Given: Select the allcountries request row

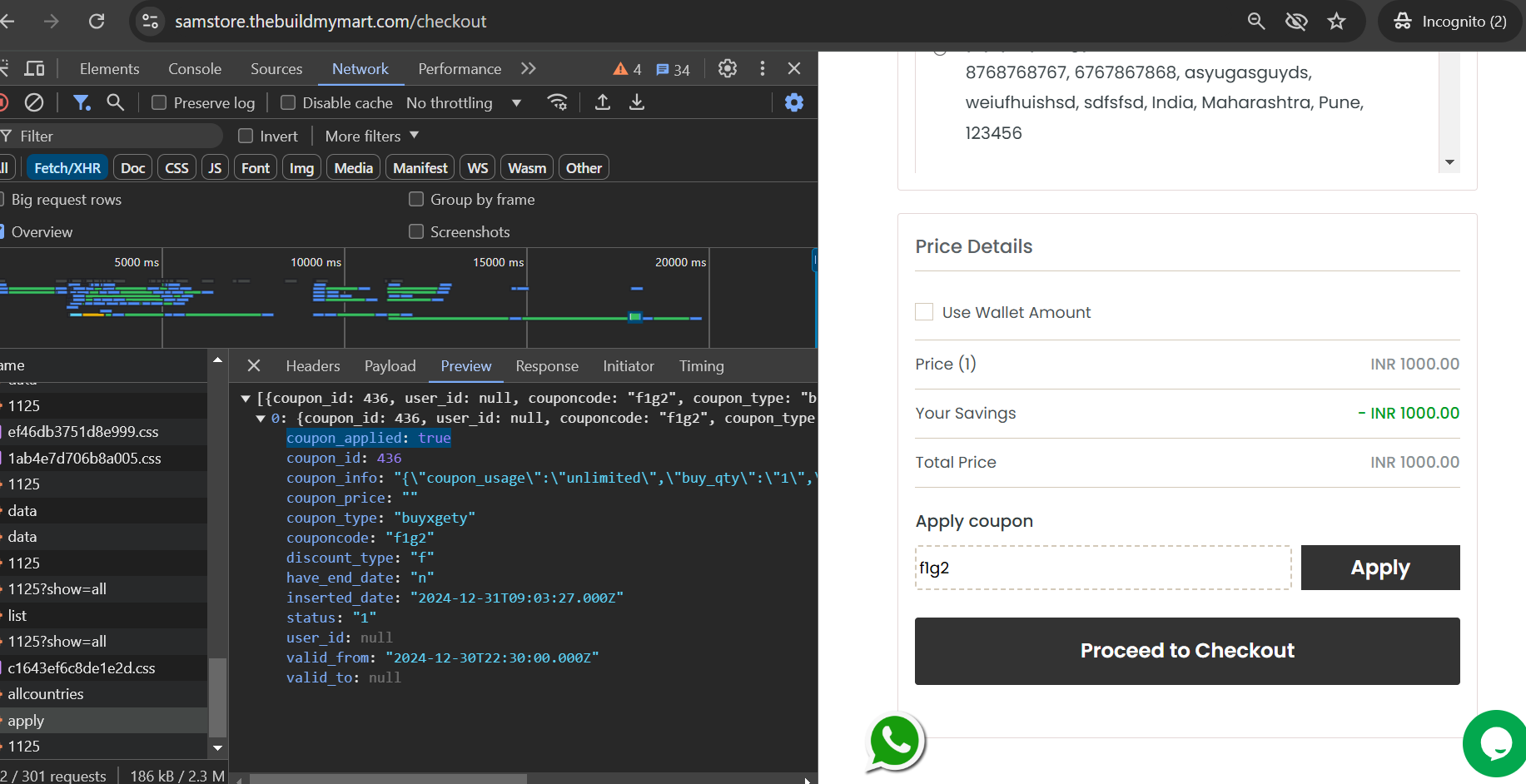Looking at the screenshot, I should 103,694.
